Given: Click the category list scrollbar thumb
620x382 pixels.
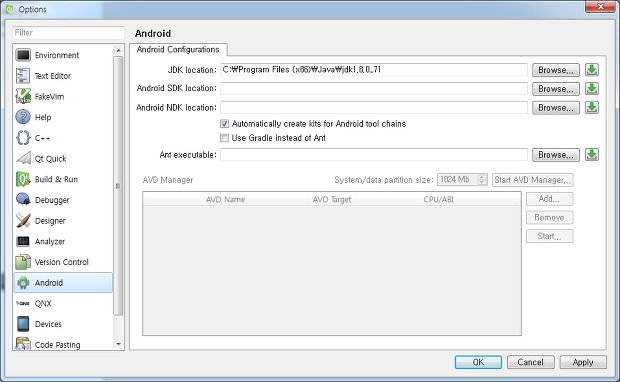Looking at the screenshot, I should click(x=118, y=186).
